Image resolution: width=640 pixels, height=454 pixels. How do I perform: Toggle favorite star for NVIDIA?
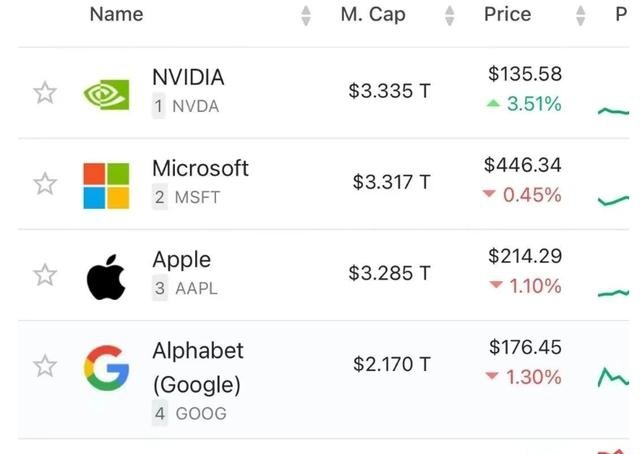[44, 93]
